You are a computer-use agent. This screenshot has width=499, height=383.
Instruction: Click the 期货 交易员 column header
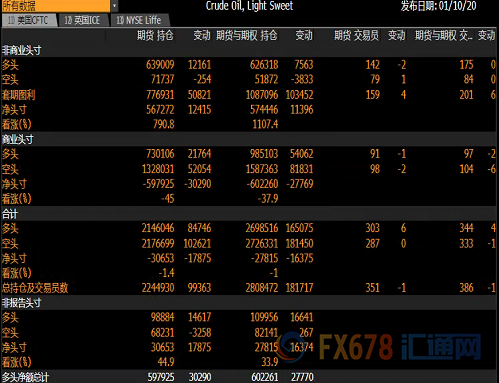(x=356, y=35)
